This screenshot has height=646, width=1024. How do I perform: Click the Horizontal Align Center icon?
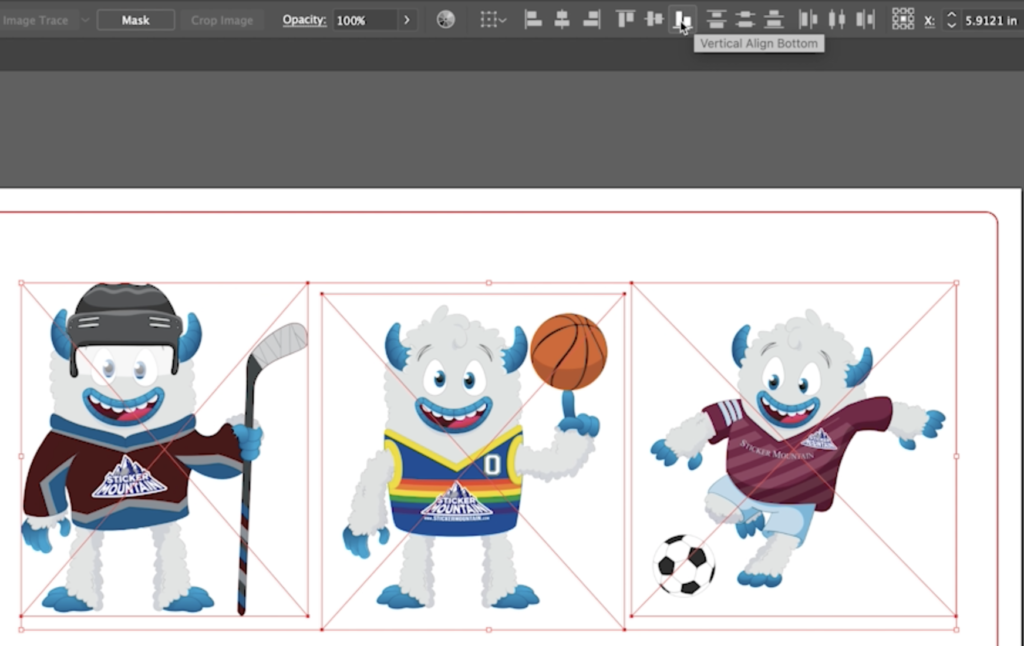tap(562, 20)
